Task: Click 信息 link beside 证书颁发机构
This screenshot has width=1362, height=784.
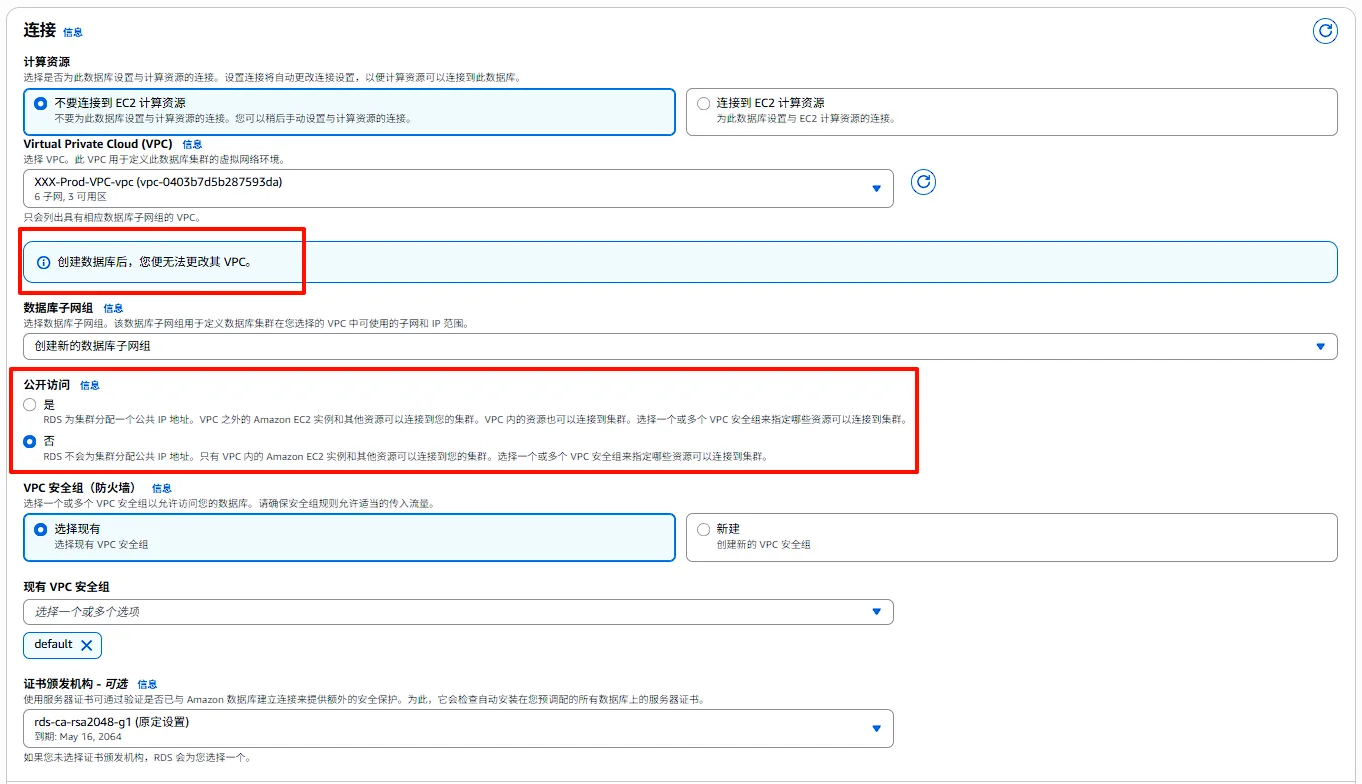Action: (x=147, y=684)
